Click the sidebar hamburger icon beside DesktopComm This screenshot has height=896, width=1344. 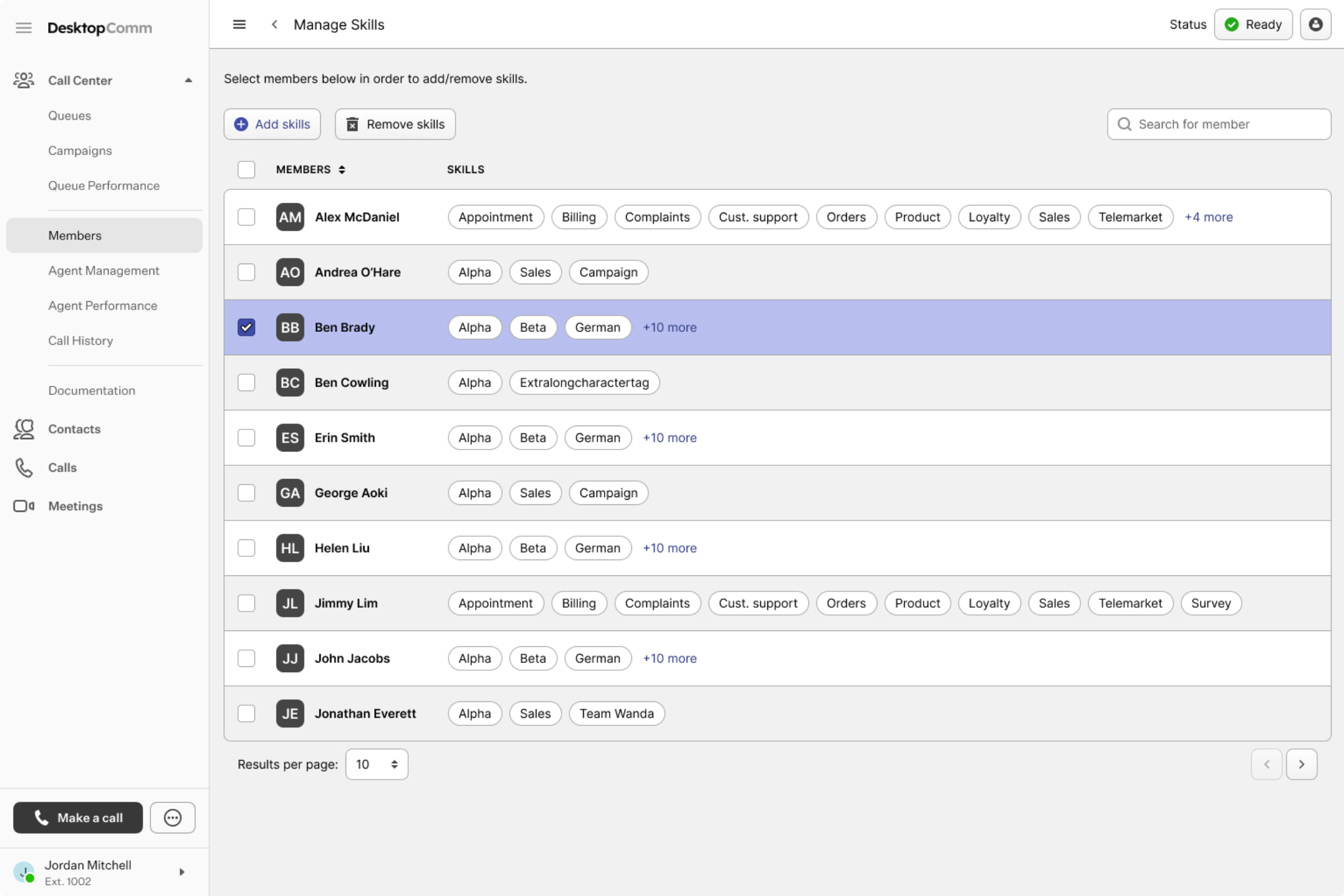coord(23,28)
